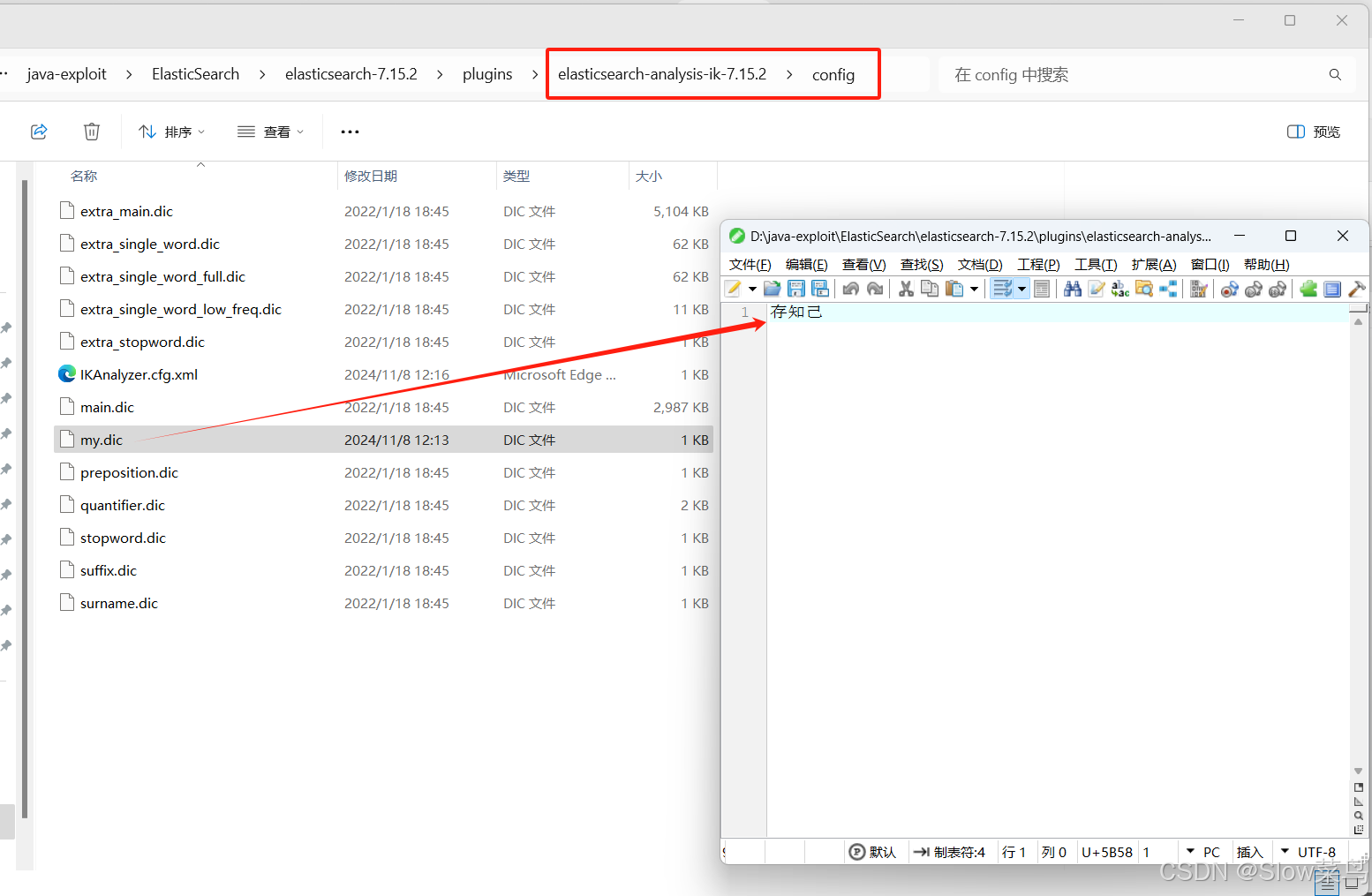Select the IKAnalyzer.cfg.xml file
Image resolution: width=1372 pixels, height=896 pixels.
click(x=383, y=374)
